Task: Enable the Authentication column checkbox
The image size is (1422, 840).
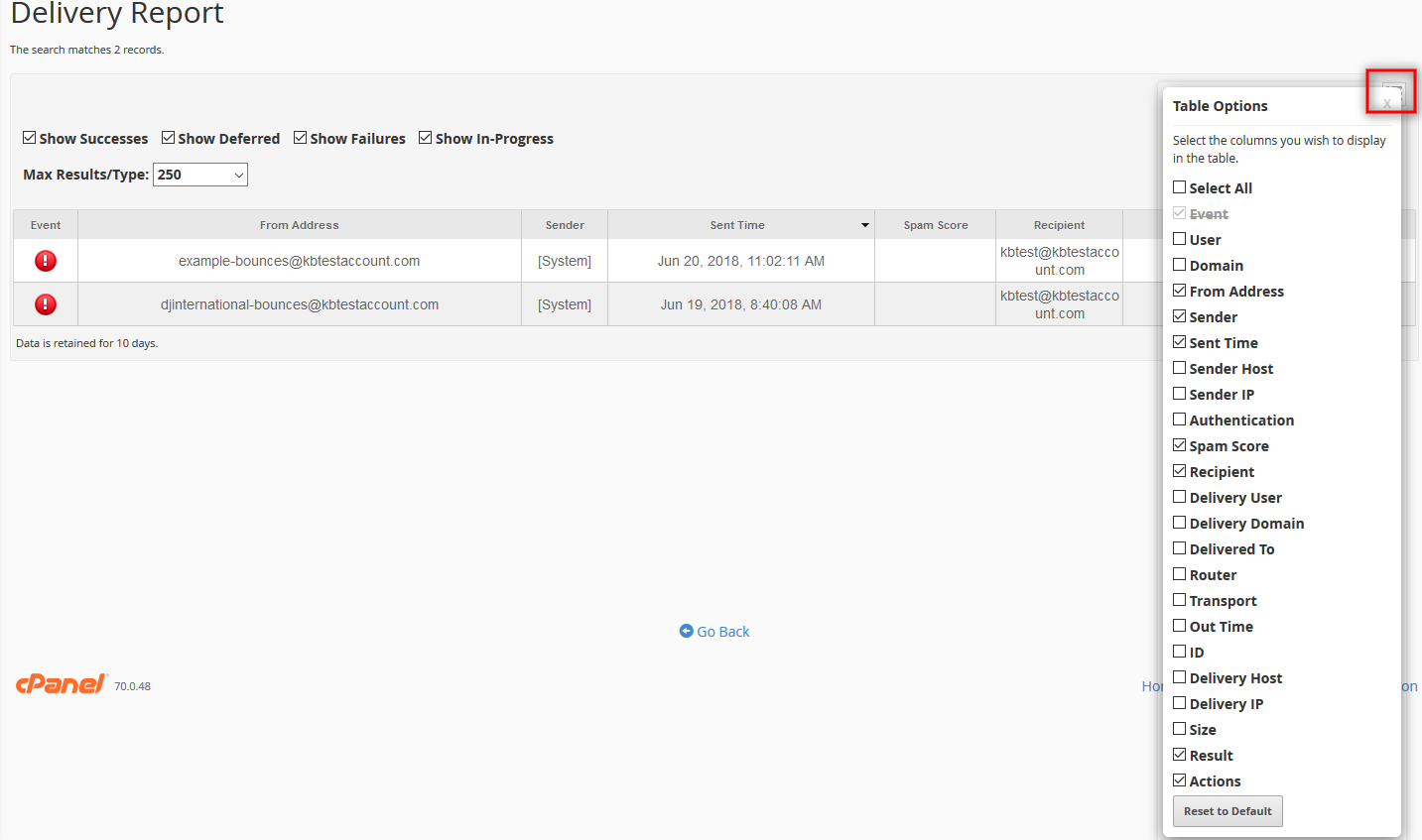Action: 1180,420
